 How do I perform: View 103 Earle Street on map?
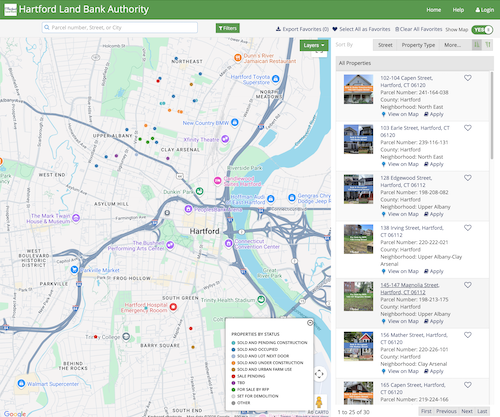pos(400,164)
